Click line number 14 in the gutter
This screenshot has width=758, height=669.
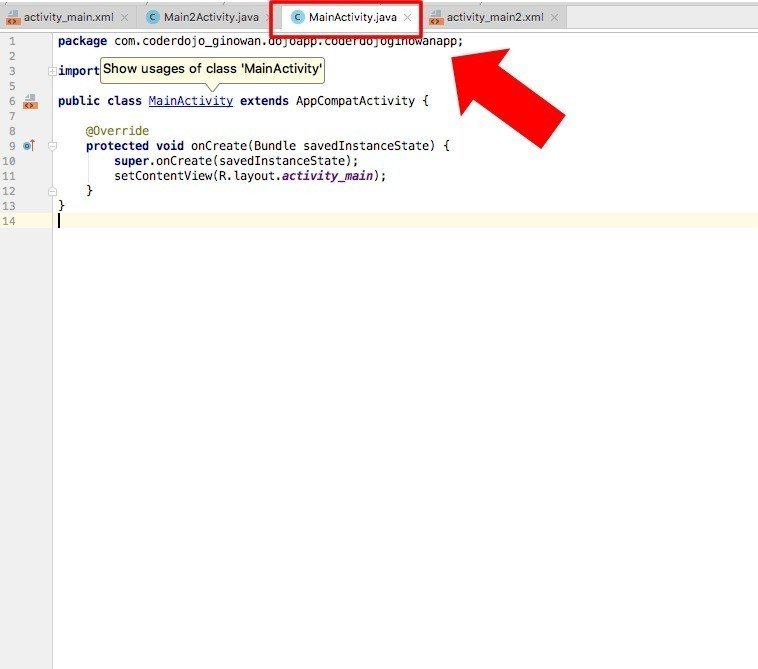[9, 221]
